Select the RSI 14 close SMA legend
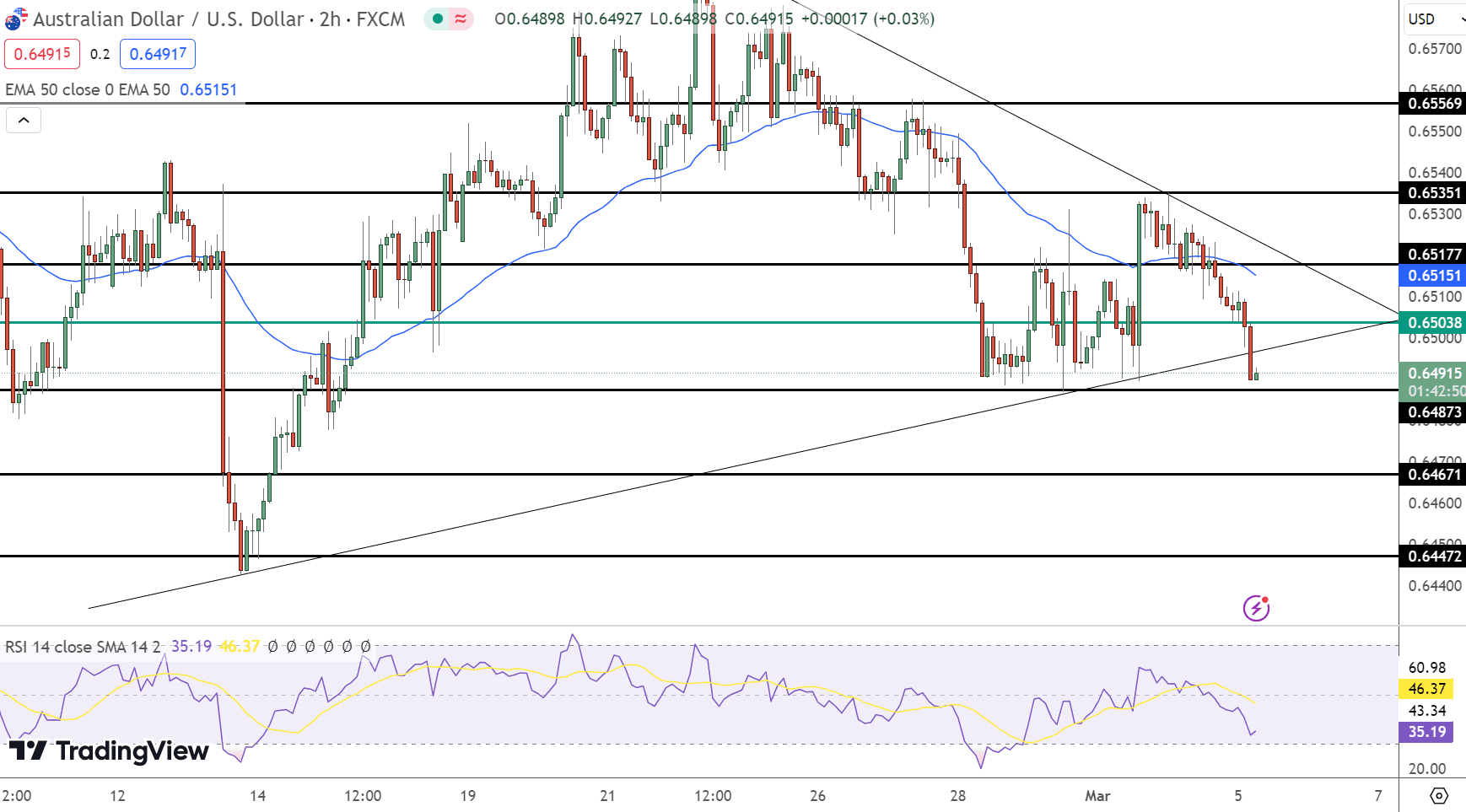Viewport: 1466px width, 812px height. click(x=83, y=647)
